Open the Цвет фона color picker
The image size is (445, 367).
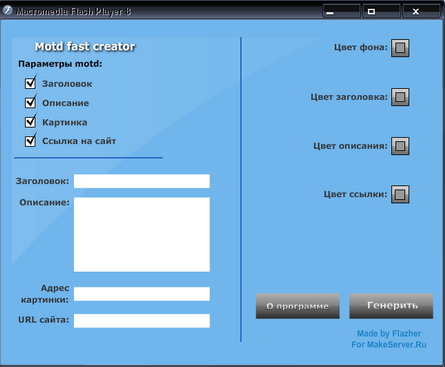coord(400,48)
